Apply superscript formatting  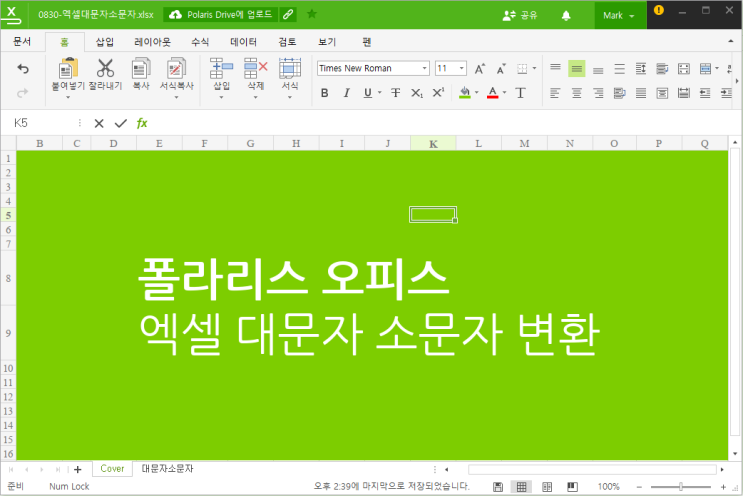tap(438, 93)
